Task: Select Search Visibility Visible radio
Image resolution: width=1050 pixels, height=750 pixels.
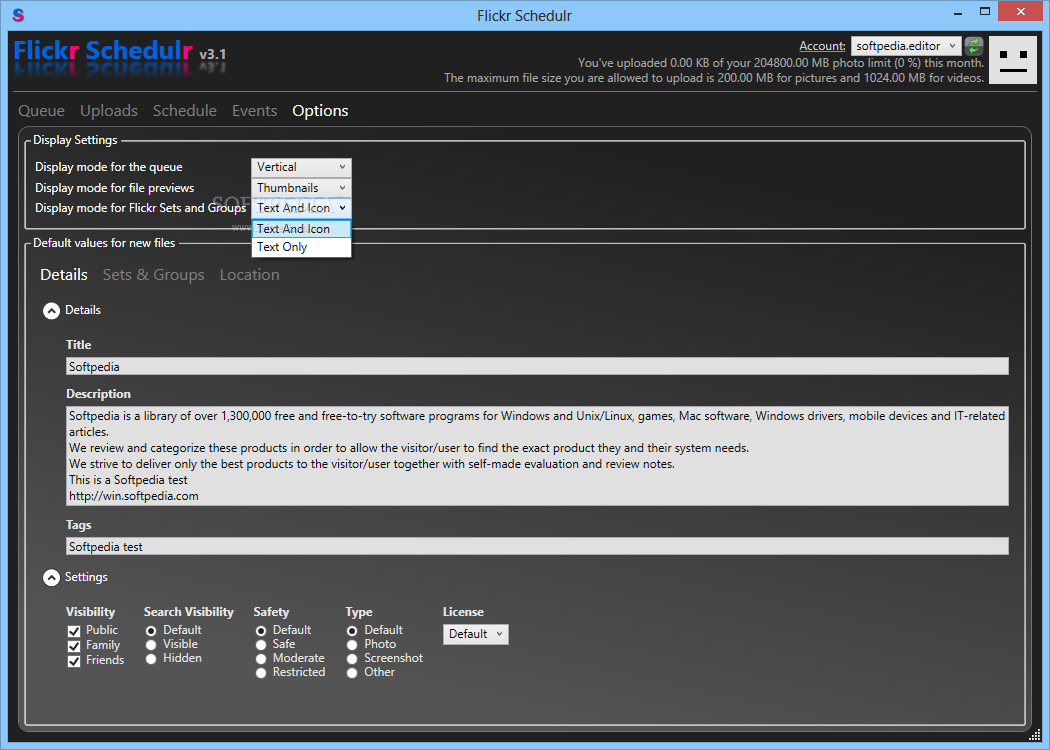Action: coord(151,645)
